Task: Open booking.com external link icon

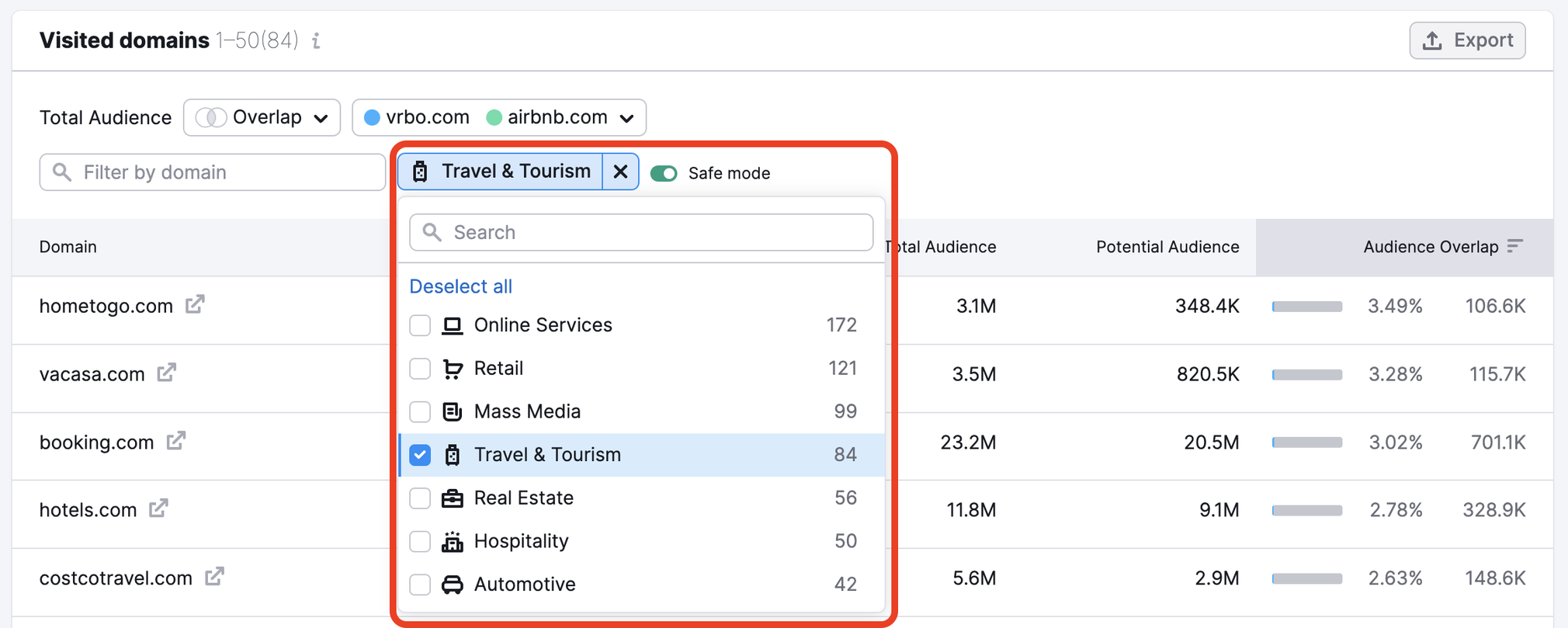Action: pyautogui.click(x=176, y=441)
